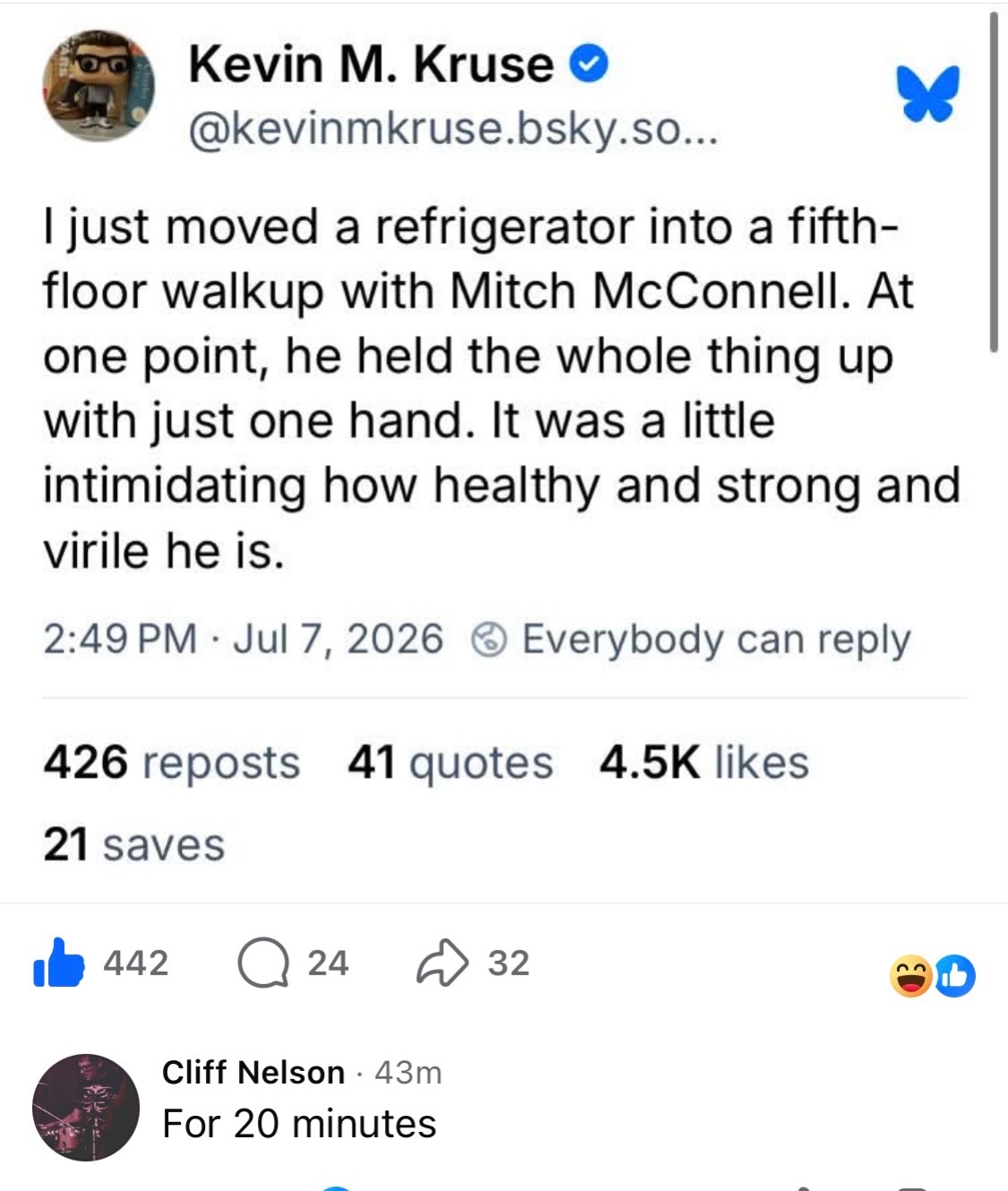Open comments via the speech bubble icon

(x=261, y=964)
